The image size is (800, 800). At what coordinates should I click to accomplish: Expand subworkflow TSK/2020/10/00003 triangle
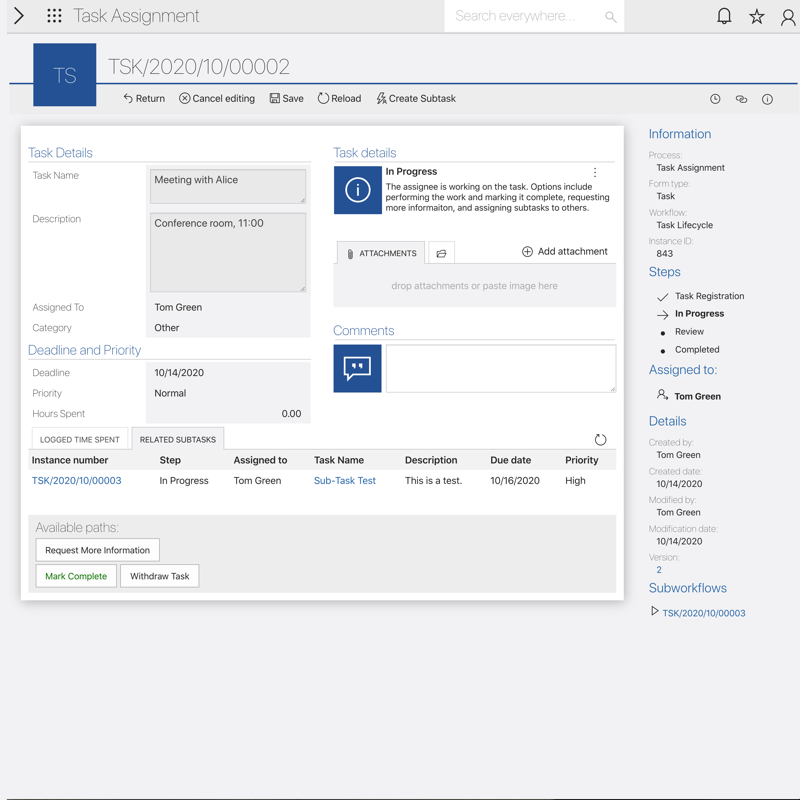pos(655,611)
